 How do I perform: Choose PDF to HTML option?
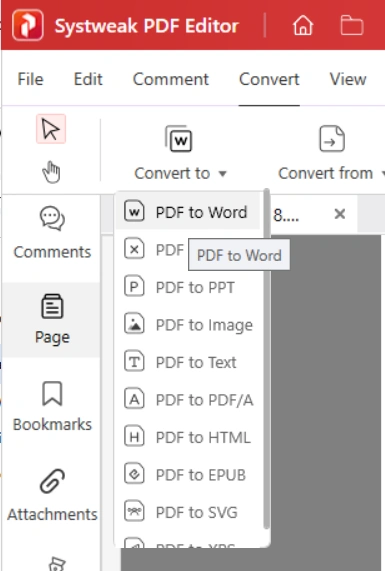click(188, 437)
